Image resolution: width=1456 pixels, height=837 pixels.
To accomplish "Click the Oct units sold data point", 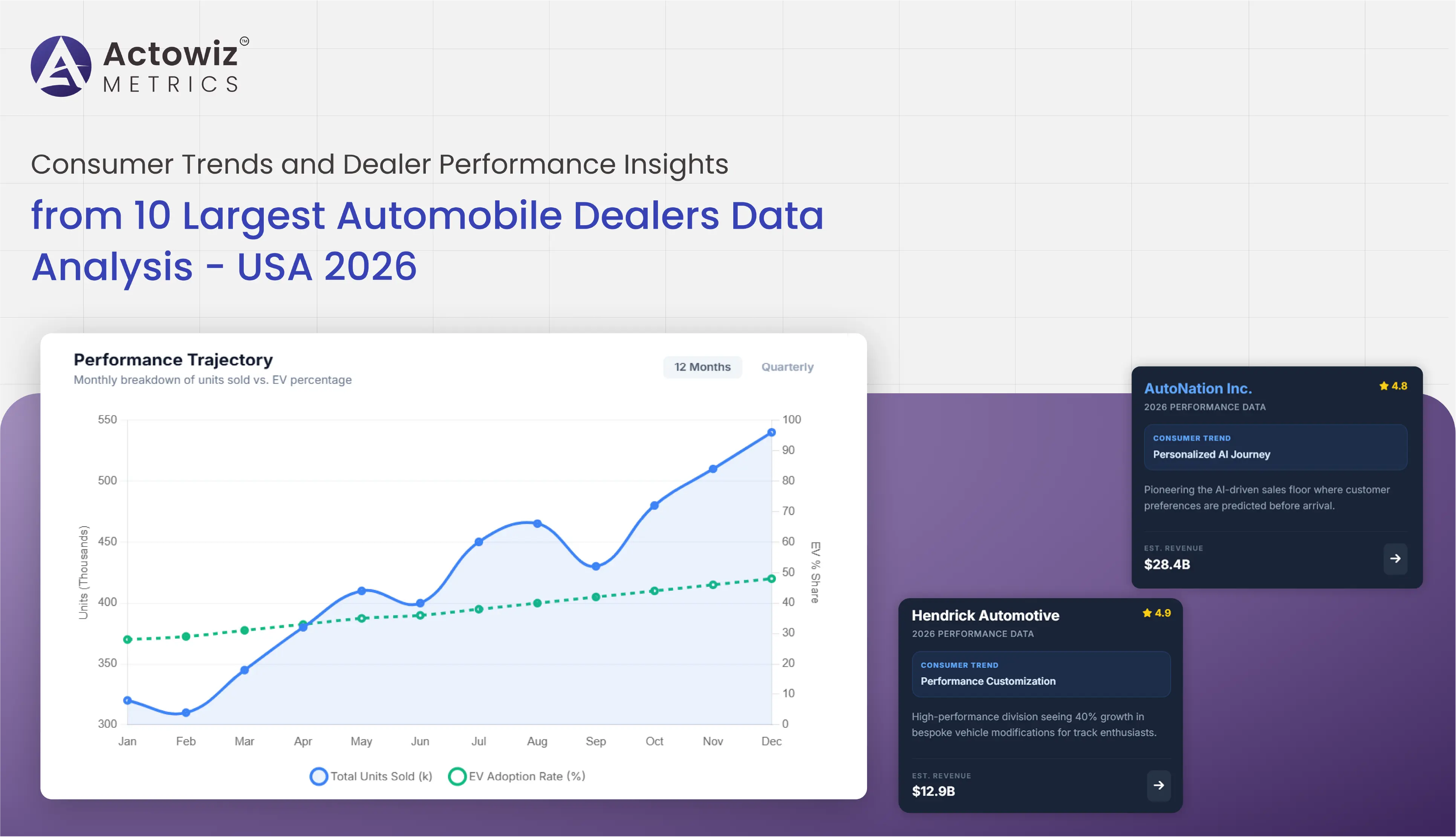I will coord(655,505).
